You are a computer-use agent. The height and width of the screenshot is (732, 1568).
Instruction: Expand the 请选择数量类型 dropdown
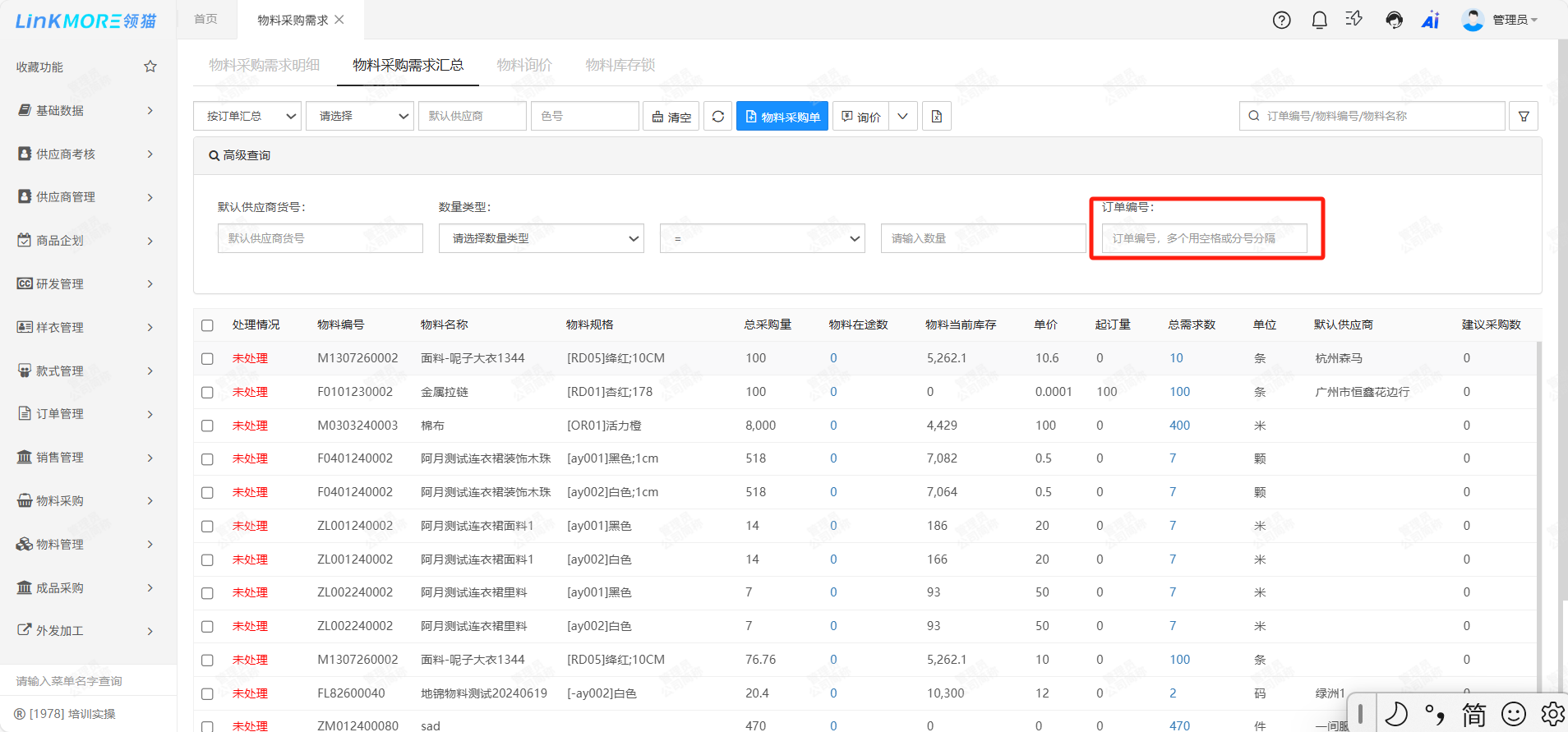click(541, 238)
